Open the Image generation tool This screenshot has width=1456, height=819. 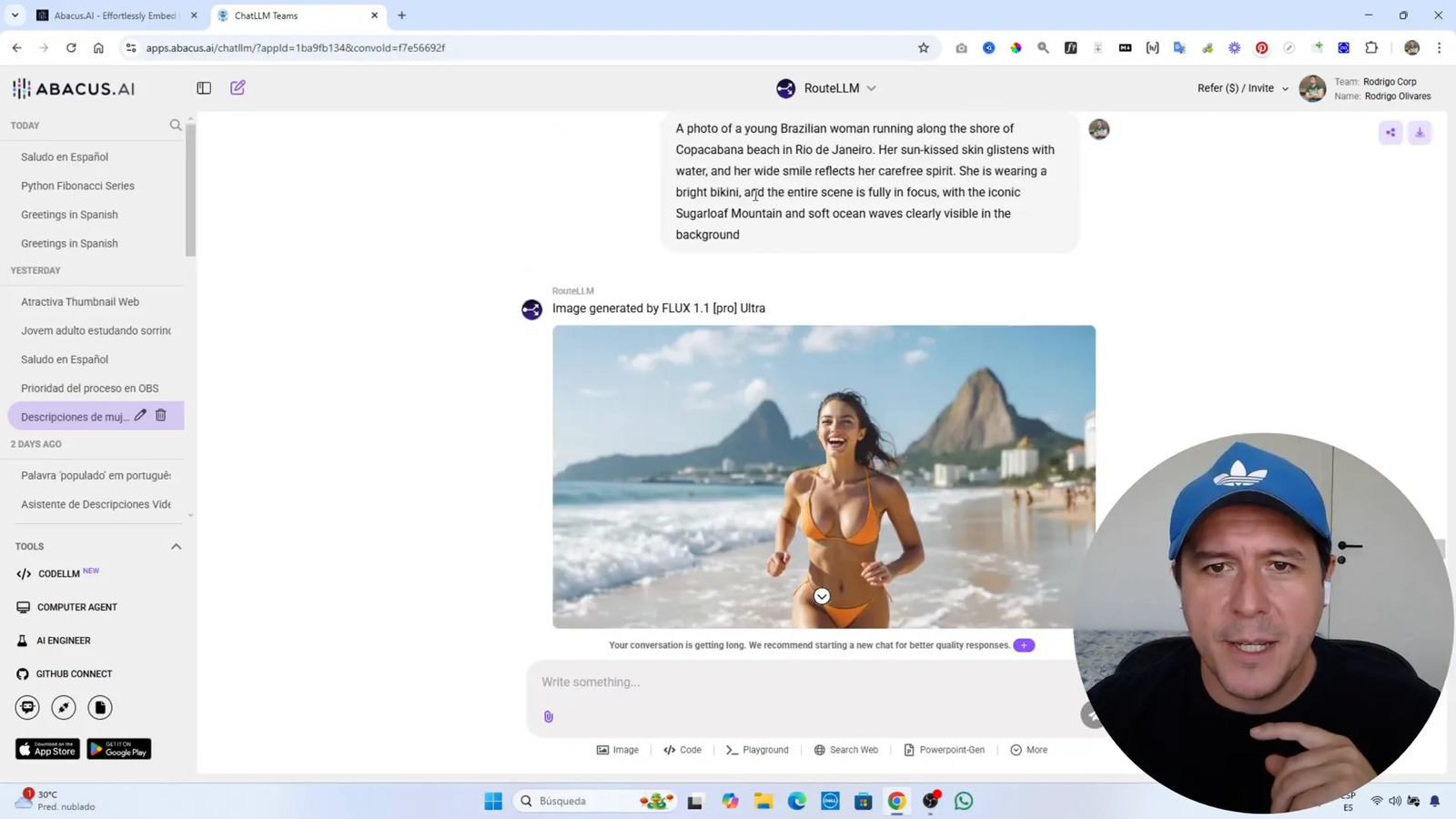tap(618, 749)
